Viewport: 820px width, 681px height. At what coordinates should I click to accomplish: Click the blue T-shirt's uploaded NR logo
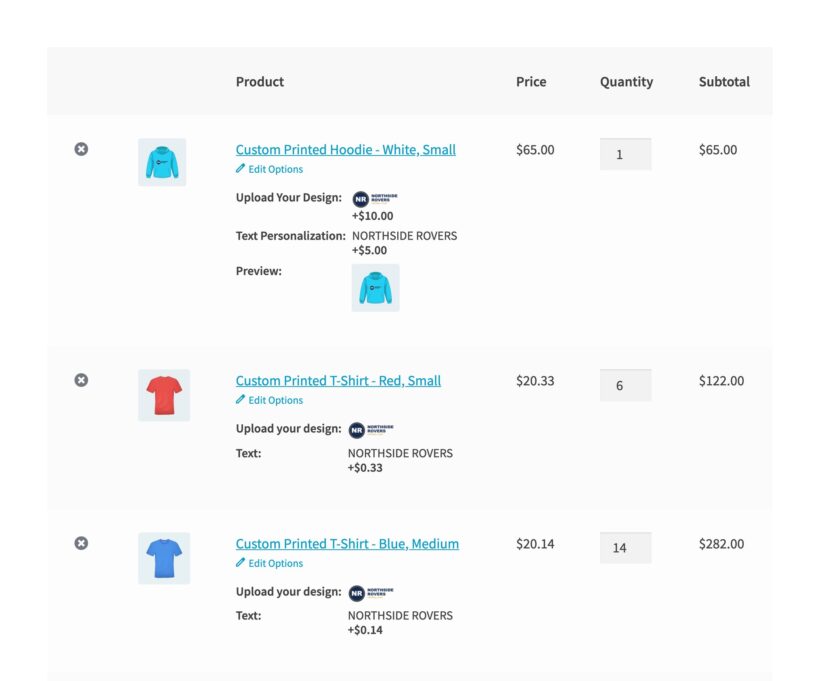pyautogui.click(x=371, y=593)
